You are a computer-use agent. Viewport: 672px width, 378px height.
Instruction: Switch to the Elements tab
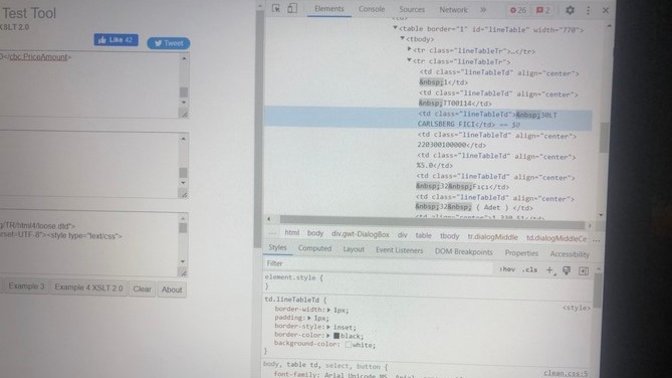pos(329,9)
